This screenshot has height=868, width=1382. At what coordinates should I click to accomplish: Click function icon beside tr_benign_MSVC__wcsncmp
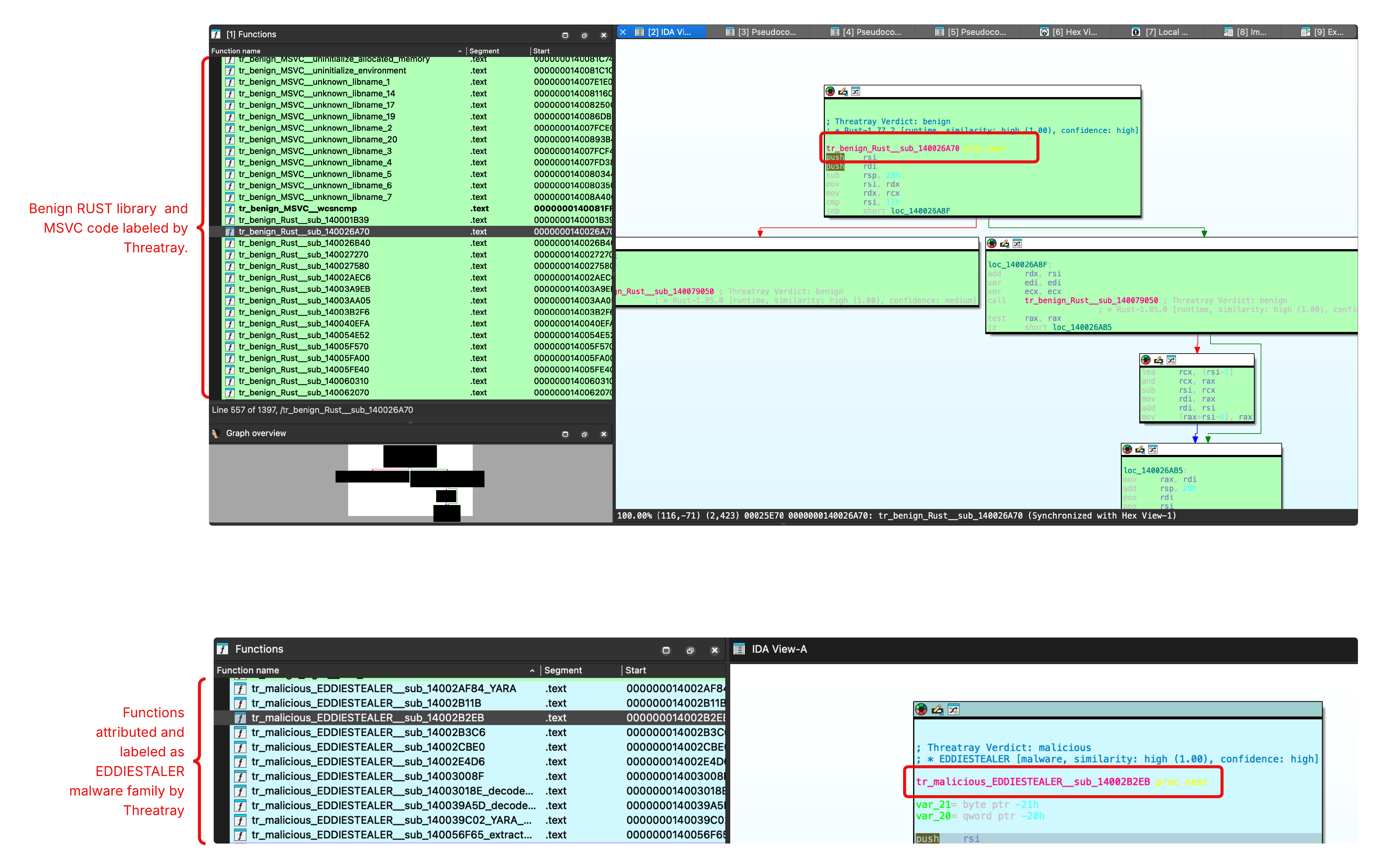point(229,209)
